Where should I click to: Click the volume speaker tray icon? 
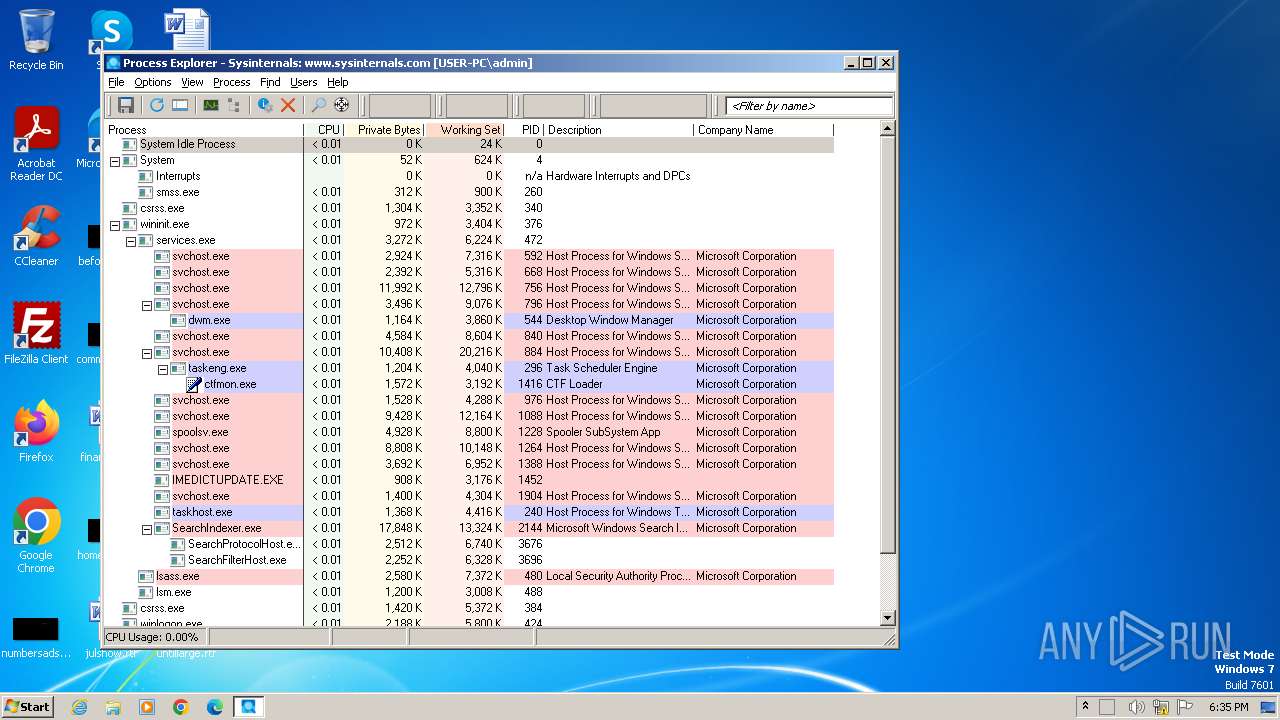click(1136, 707)
